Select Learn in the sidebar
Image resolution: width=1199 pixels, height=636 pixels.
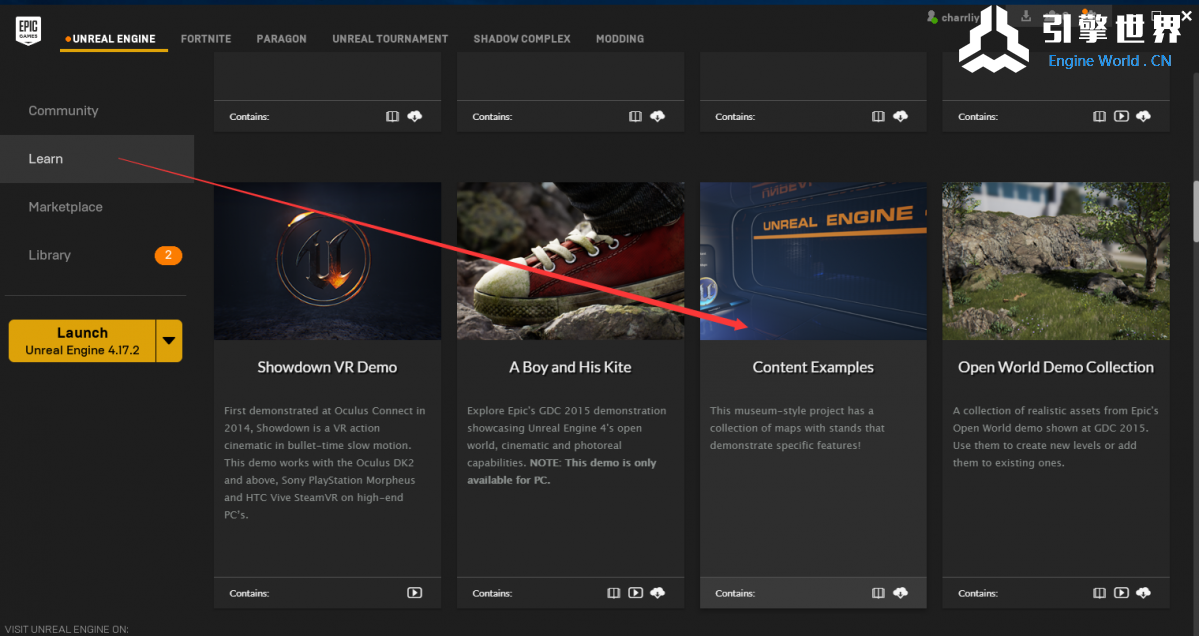click(97, 159)
